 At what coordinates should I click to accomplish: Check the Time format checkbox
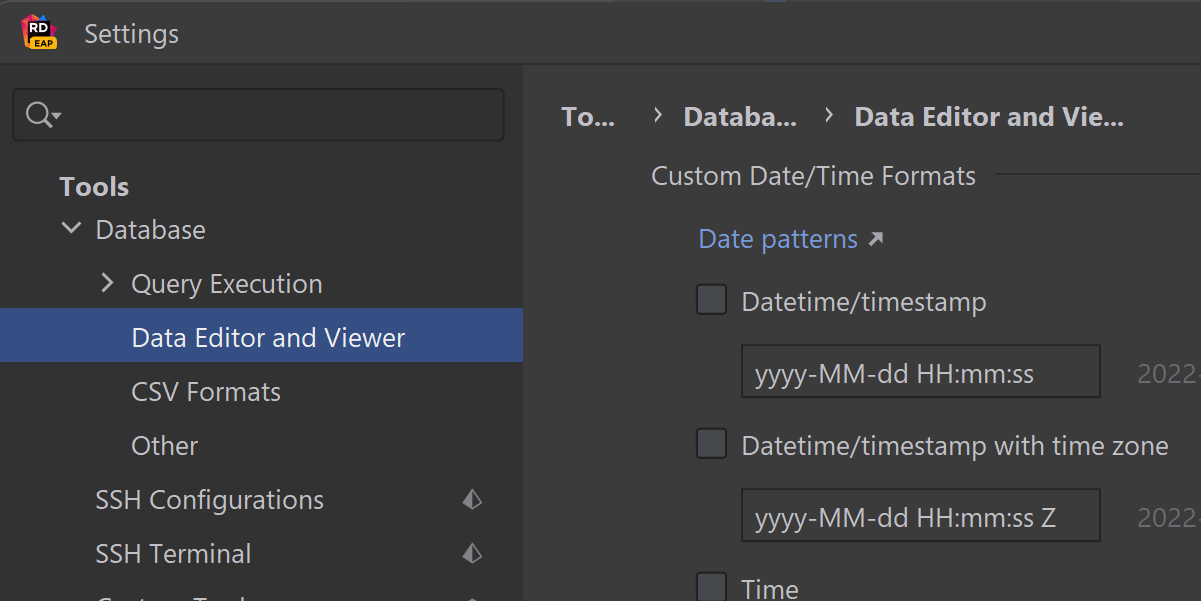coord(711,586)
